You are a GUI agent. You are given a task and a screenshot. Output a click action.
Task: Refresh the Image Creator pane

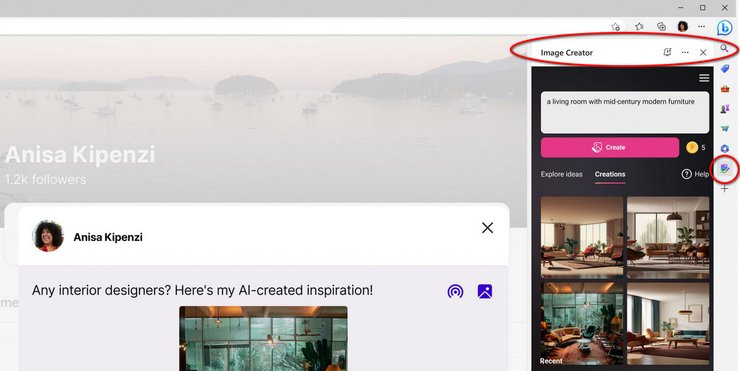[667, 52]
